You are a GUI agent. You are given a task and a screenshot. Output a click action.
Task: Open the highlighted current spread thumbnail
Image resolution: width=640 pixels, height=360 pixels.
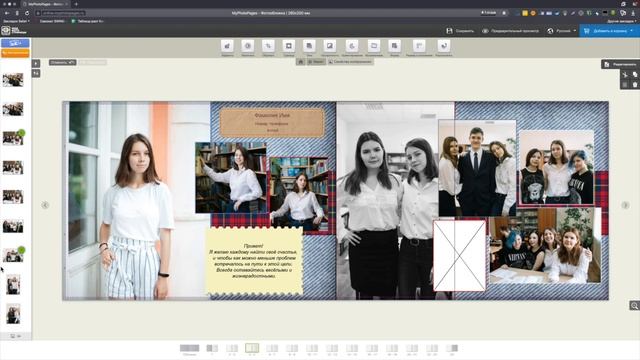click(252, 348)
